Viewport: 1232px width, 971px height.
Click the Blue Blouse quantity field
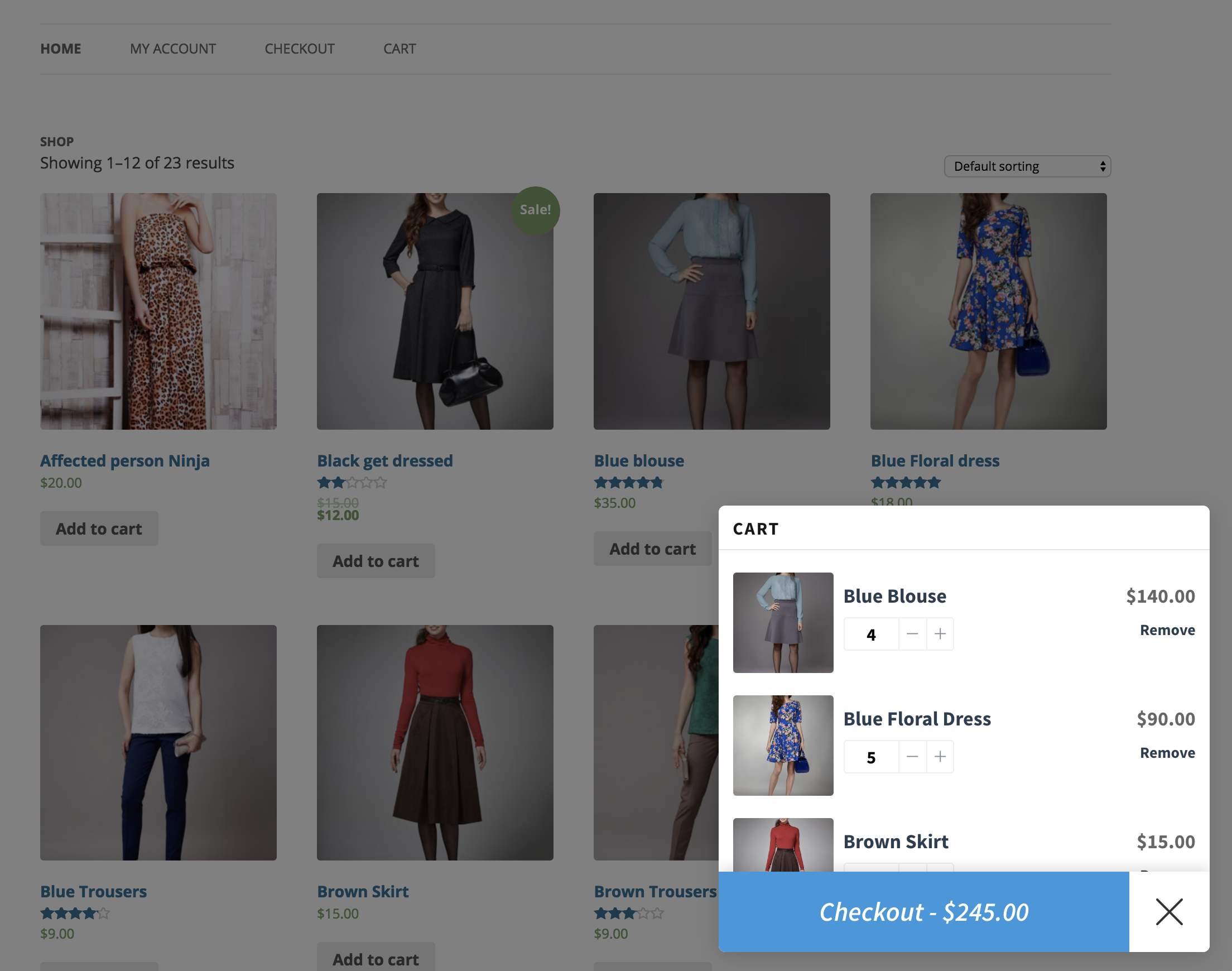pyautogui.click(x=871, y=634)
